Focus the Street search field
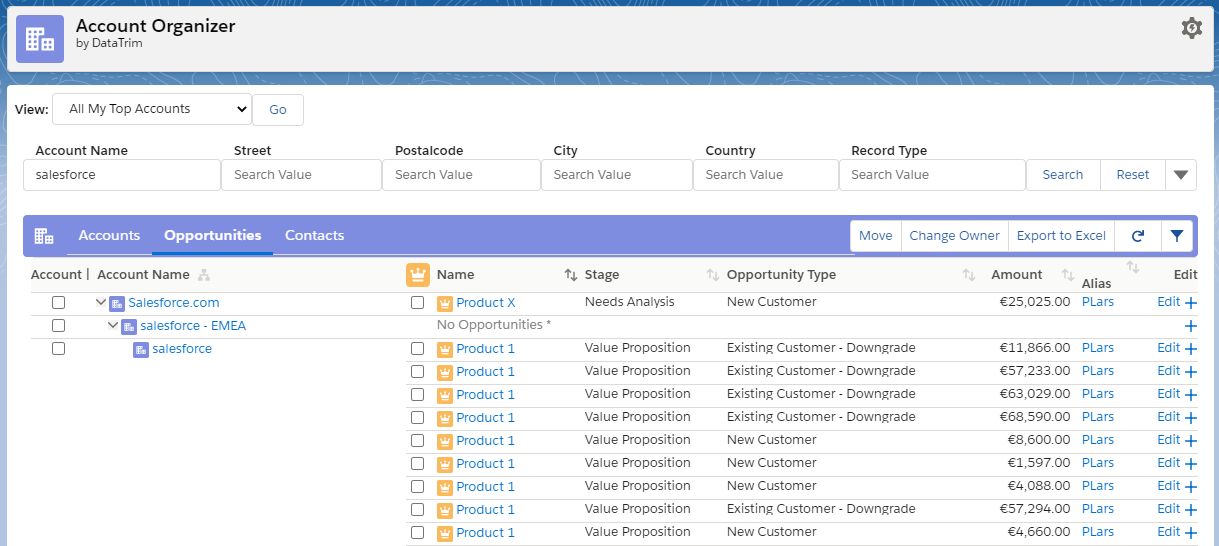This screenshot has width=1219, height=546. click(x=302, y=174)
